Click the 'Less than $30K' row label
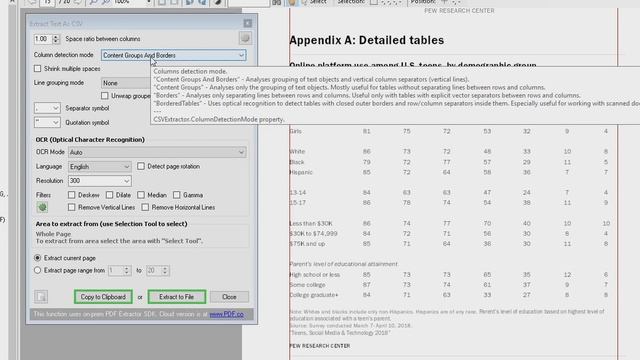The height and width of the screenshot is (360, 640). pos(311,223)
